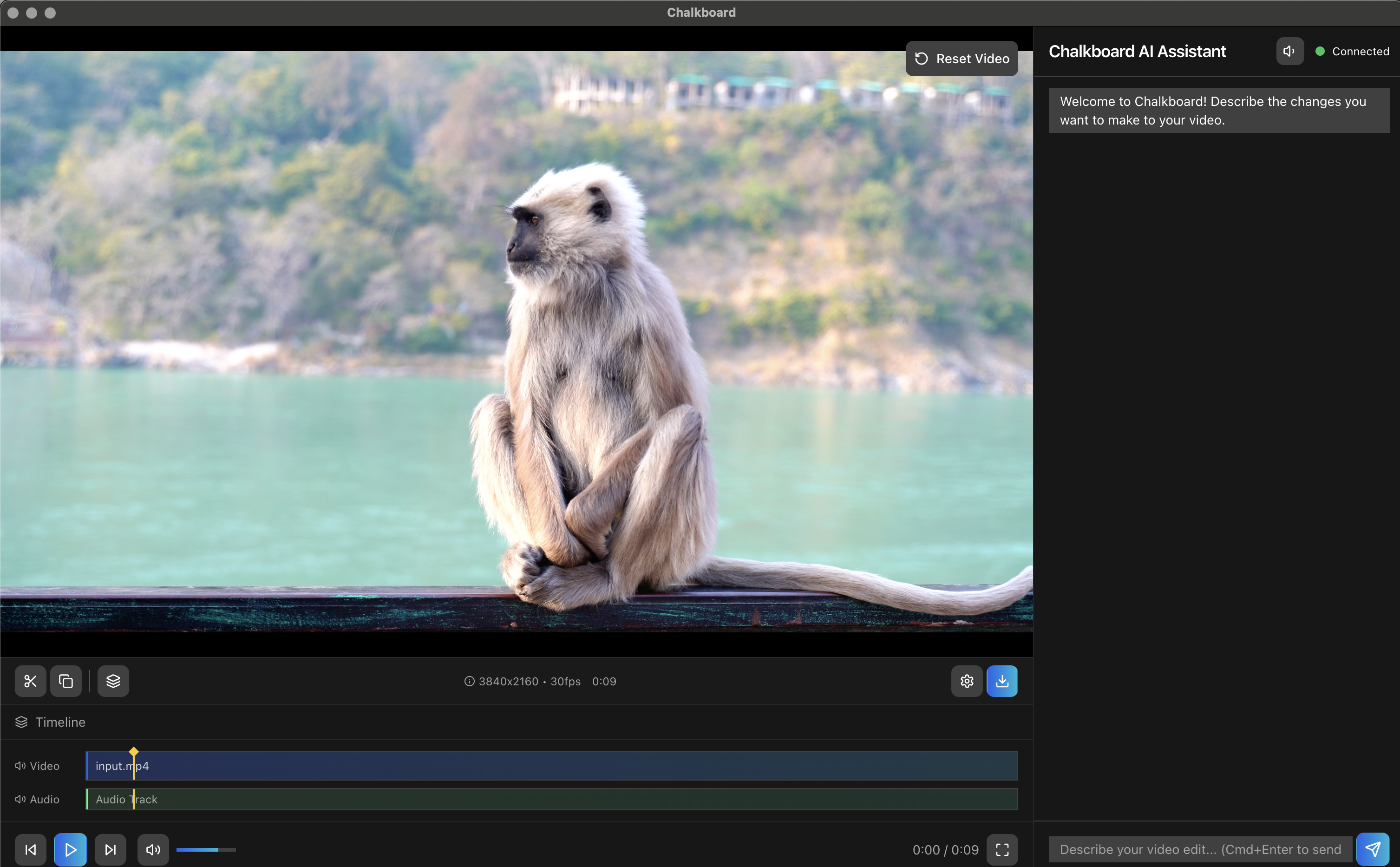Screen dimensions: 1400x867
Task: Click the duplicate clip icon
Action: [66, 681]
